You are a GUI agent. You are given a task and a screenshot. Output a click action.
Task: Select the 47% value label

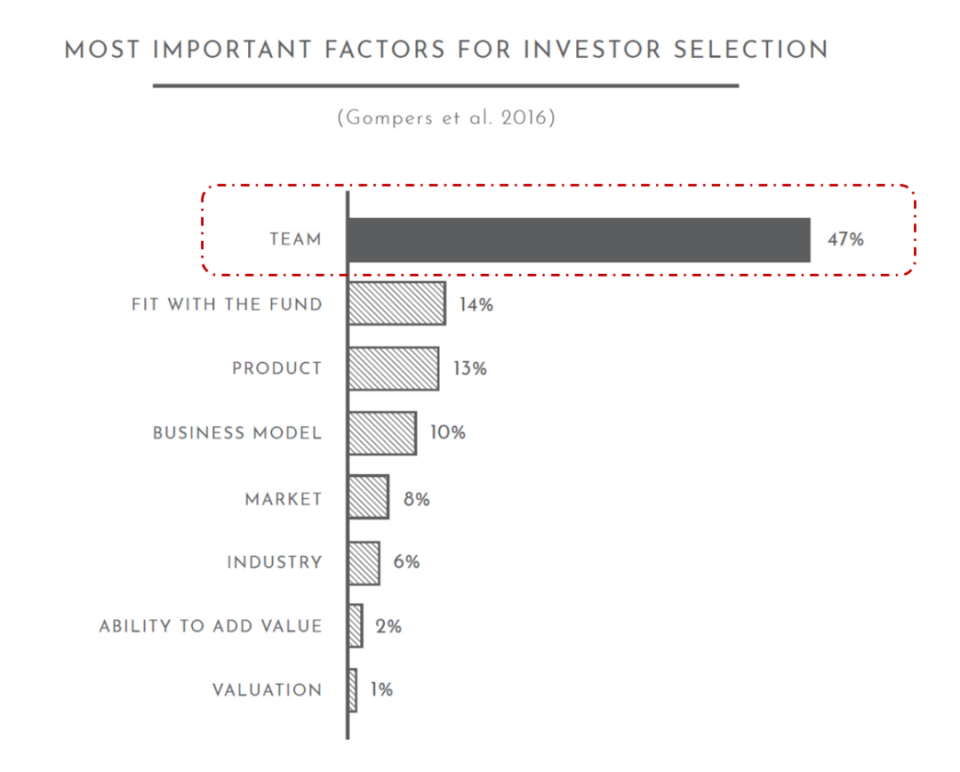846,239
